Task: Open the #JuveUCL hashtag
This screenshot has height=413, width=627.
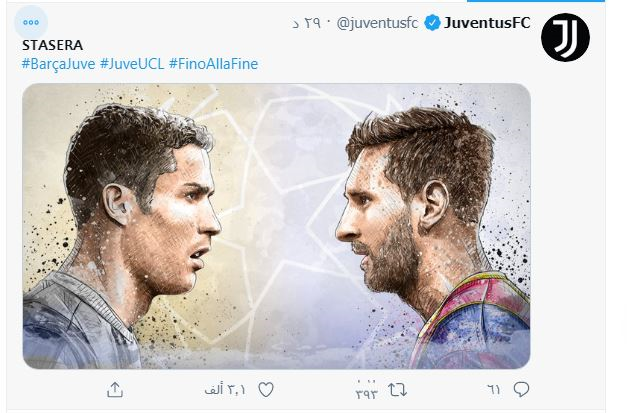Action: (132, 64)
